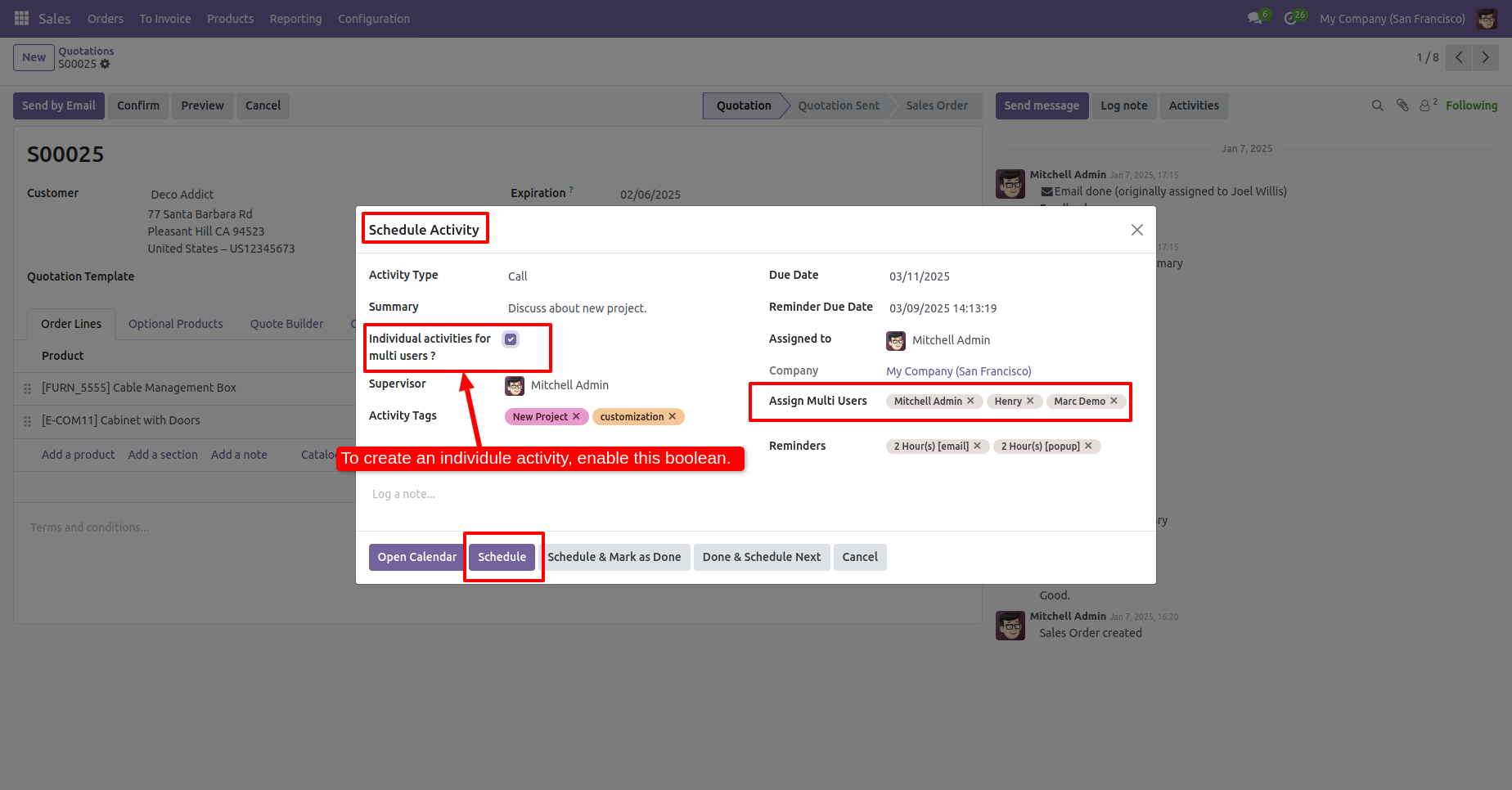Remove Mitchell Admin from Assign Multi Users
This screenshot has height=790, width=1512.
click(x=970, y=401)
